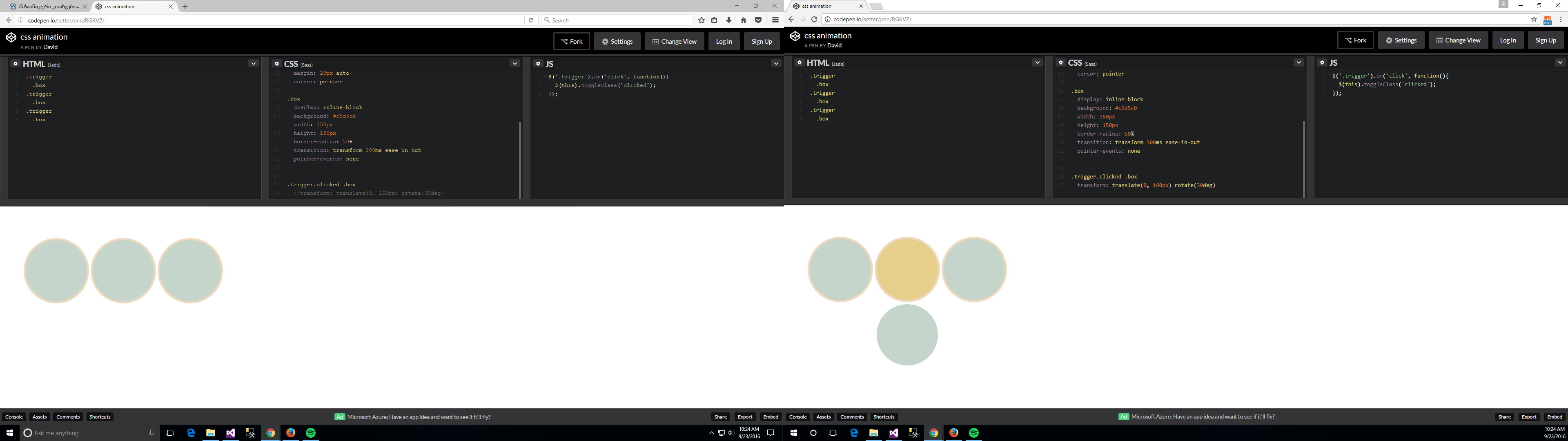Image resolution: width=1568 pixels, height=441 pixels.
Task: Click Firefox Pocket icon in toolbar
Action: [758, 20]
